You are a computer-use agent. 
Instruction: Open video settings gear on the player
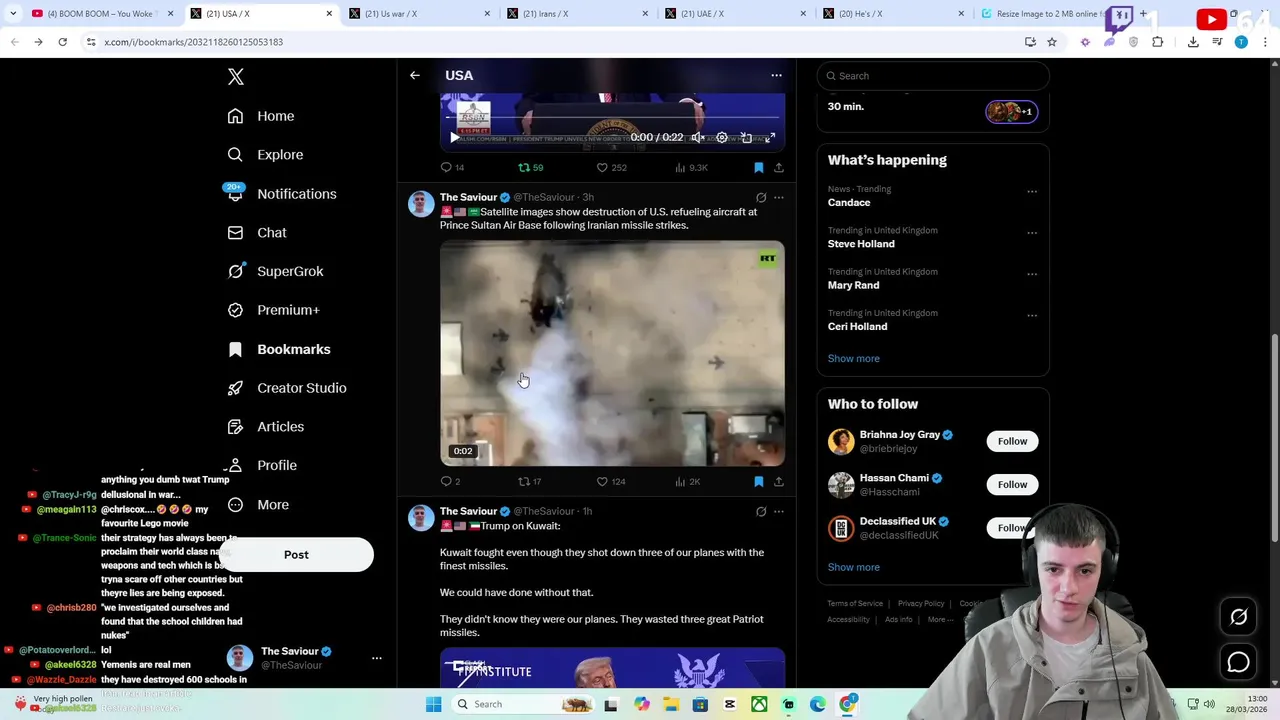(x=722, y=138)
